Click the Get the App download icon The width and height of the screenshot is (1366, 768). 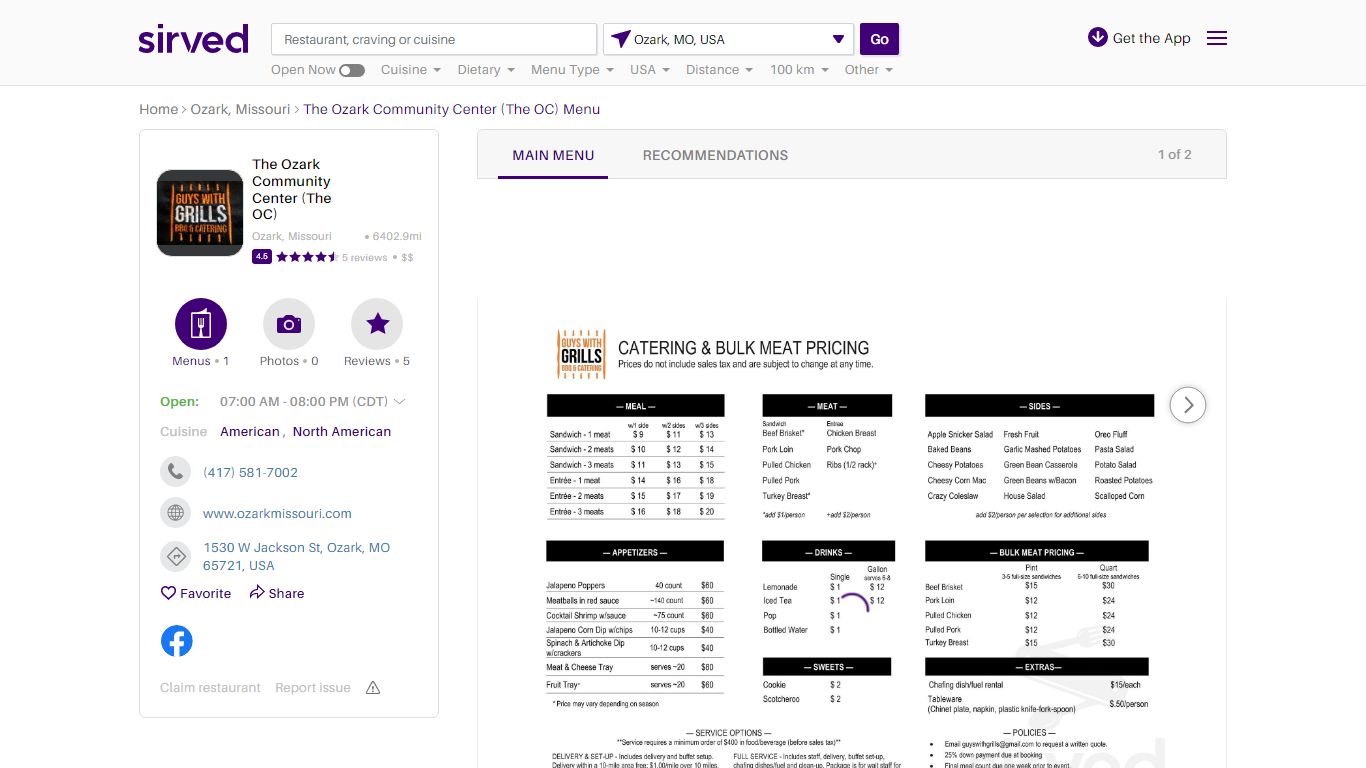pyautogui.click(x=1098, y=37)
